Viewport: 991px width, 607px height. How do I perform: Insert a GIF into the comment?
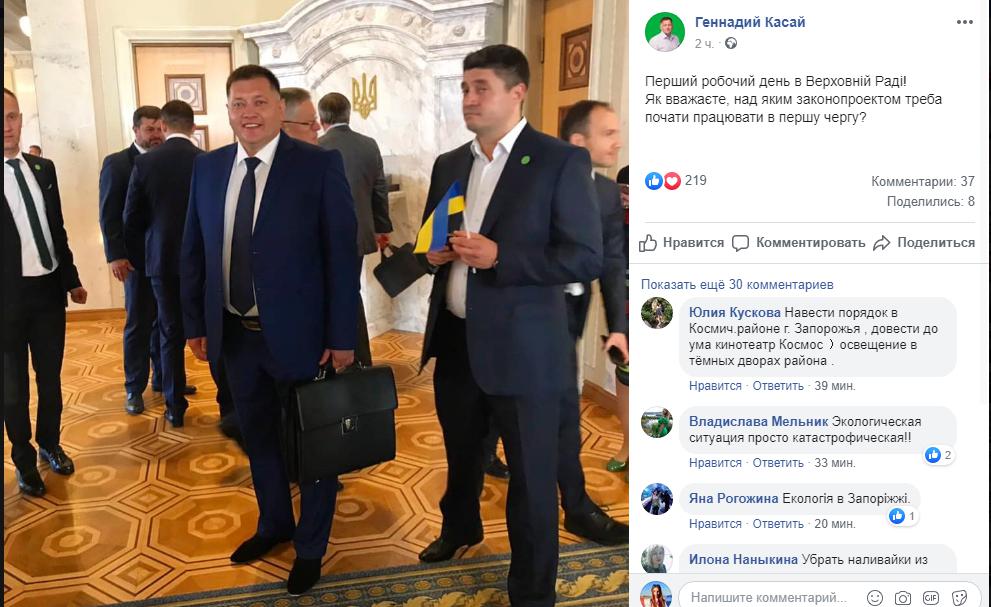click(930, 598)
